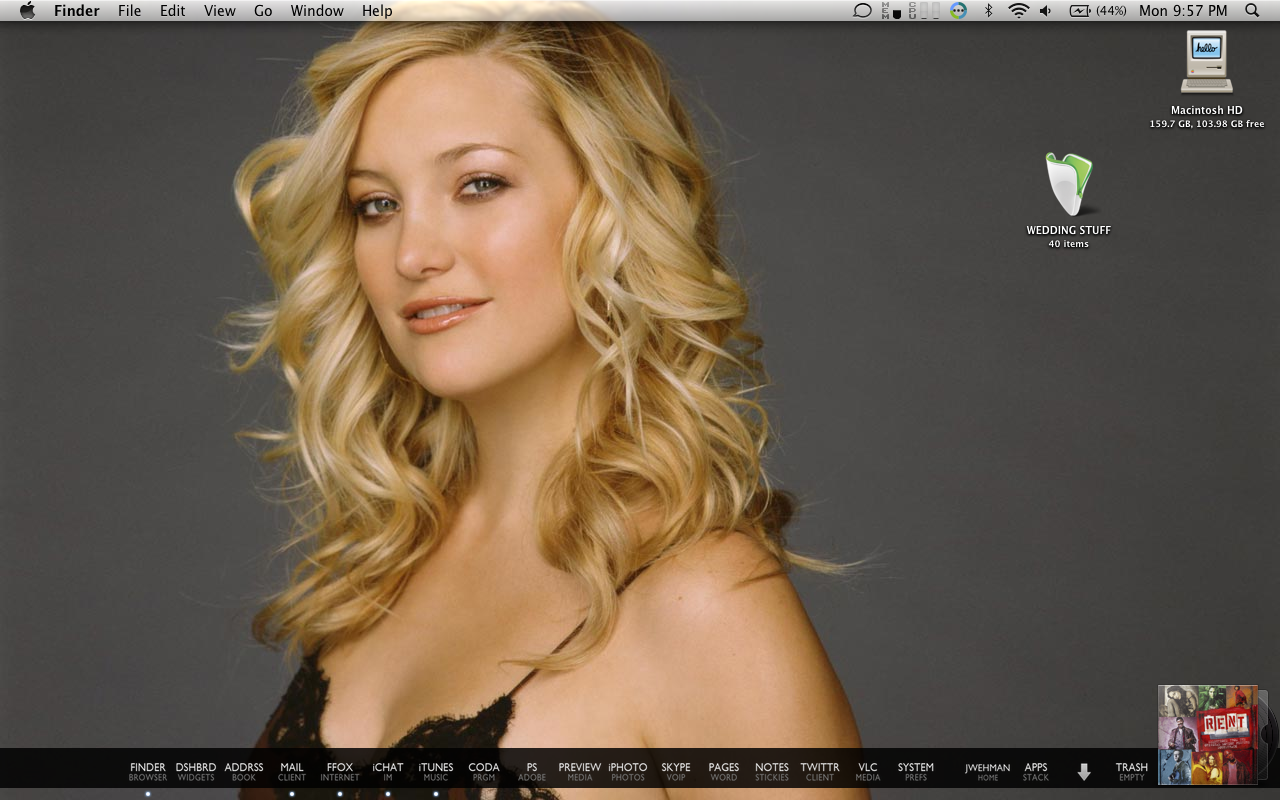
Task: Open iCHAT IM from the dock
Action: (x=388, y=772)
